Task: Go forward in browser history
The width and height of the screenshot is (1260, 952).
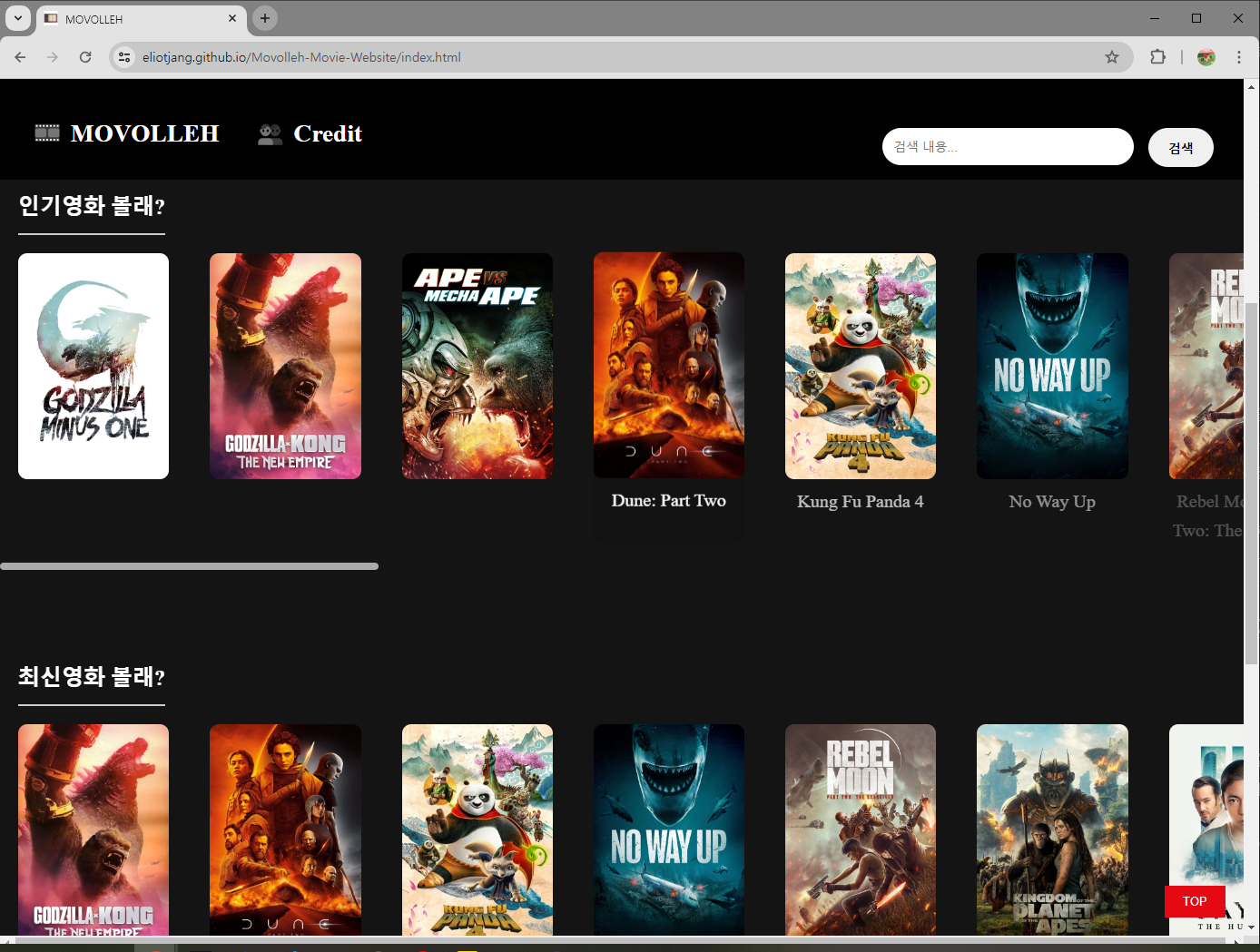Action: pos(53,57)
